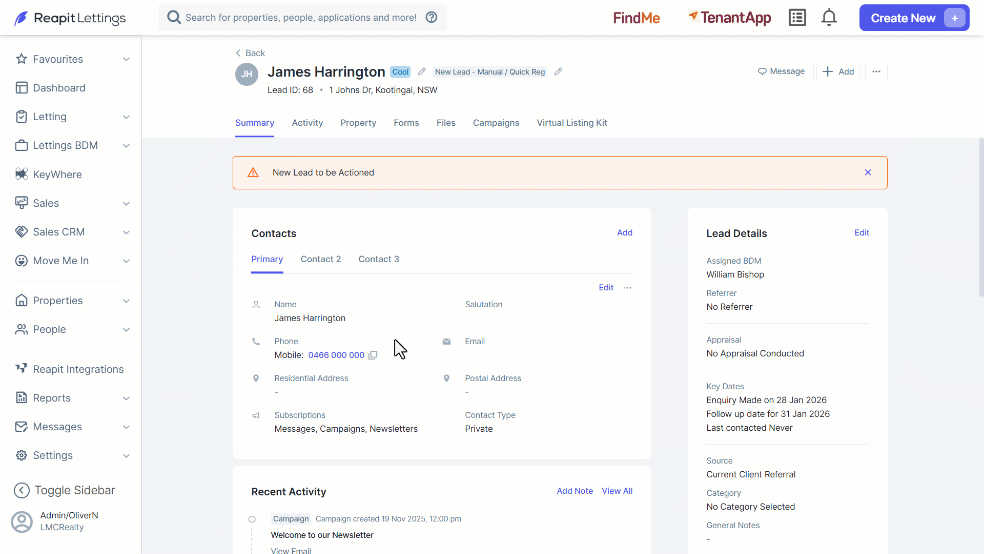Click the search help question mark icon
Viewport: 984px width, 554px height.
(x=431, y=18)
